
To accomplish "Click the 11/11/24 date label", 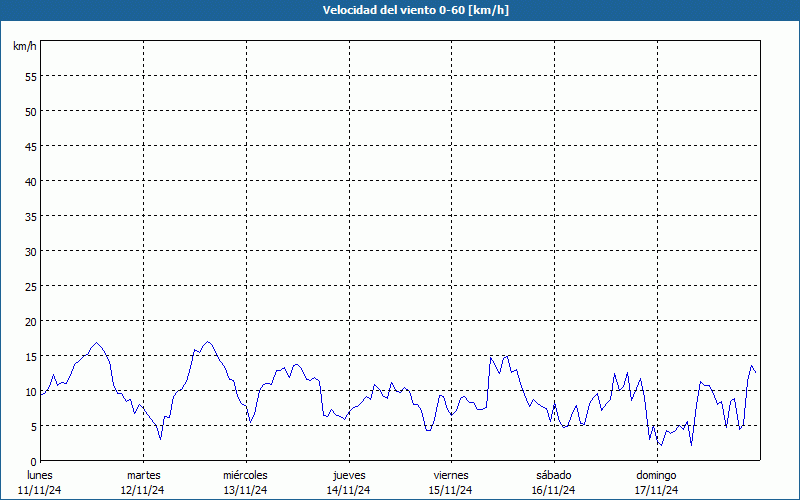I will [41, 490].
